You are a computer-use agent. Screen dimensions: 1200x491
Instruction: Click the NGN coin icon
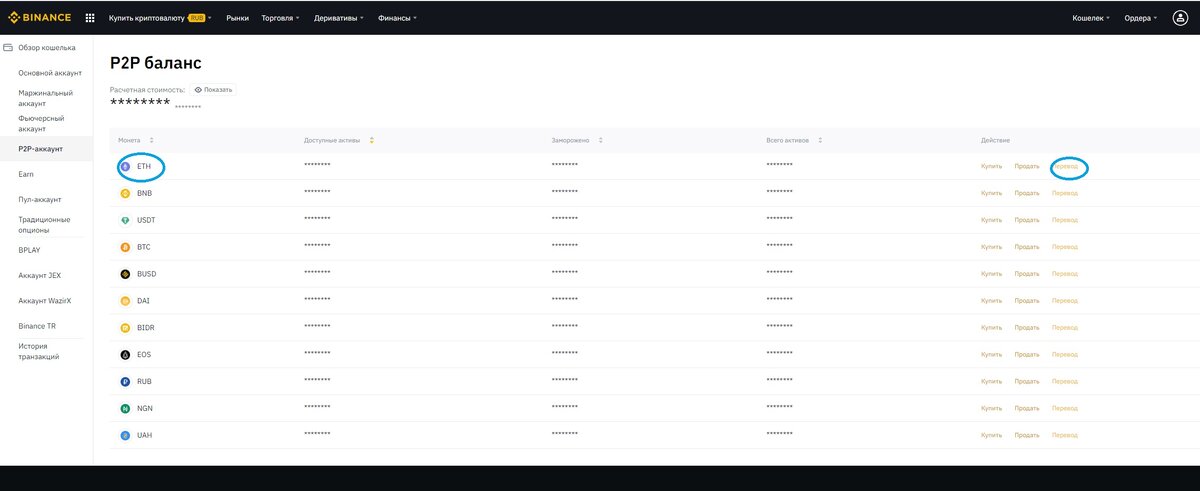(126, 409)
